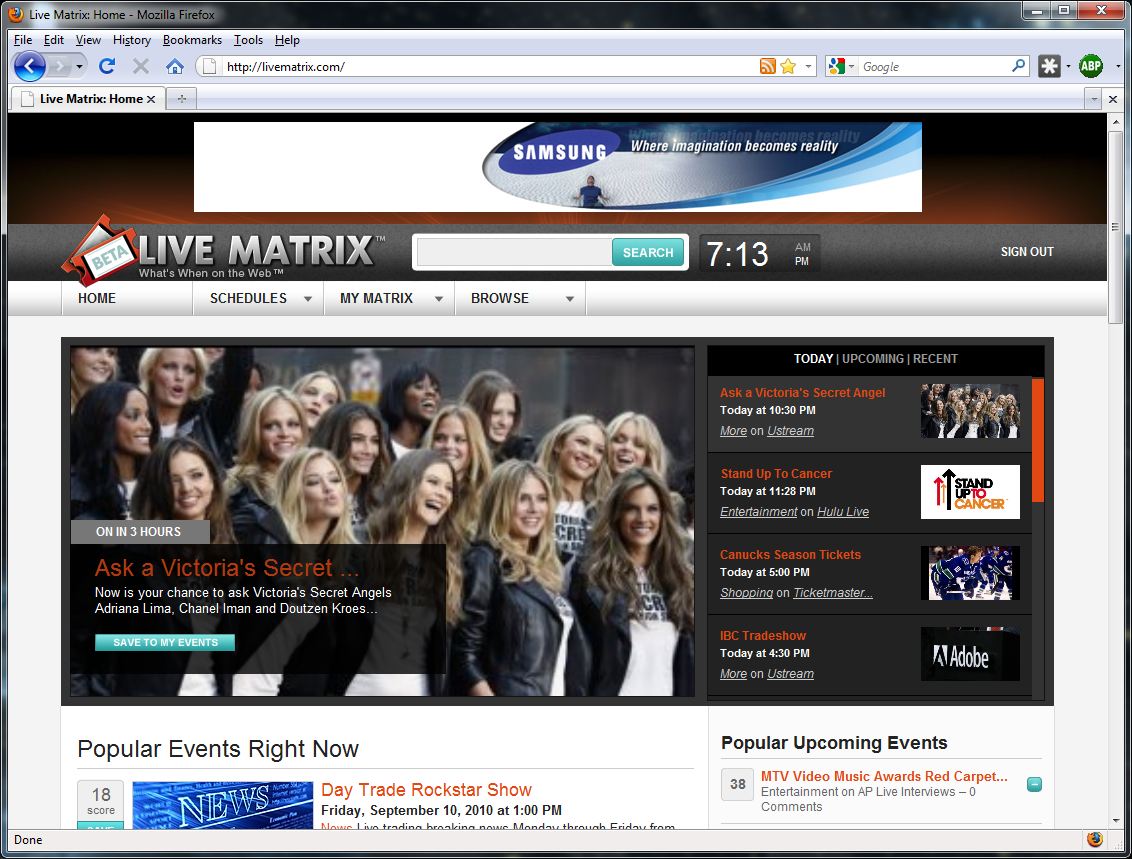Click the Google search box
Viewport: 1132px width, 859px height.
934,66
